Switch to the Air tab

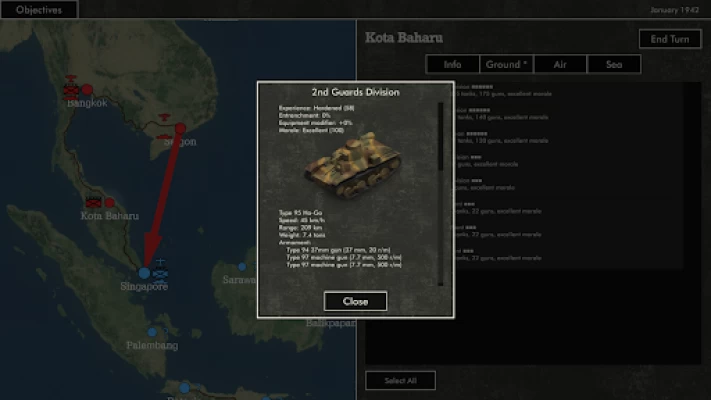[x=560, y=64]
